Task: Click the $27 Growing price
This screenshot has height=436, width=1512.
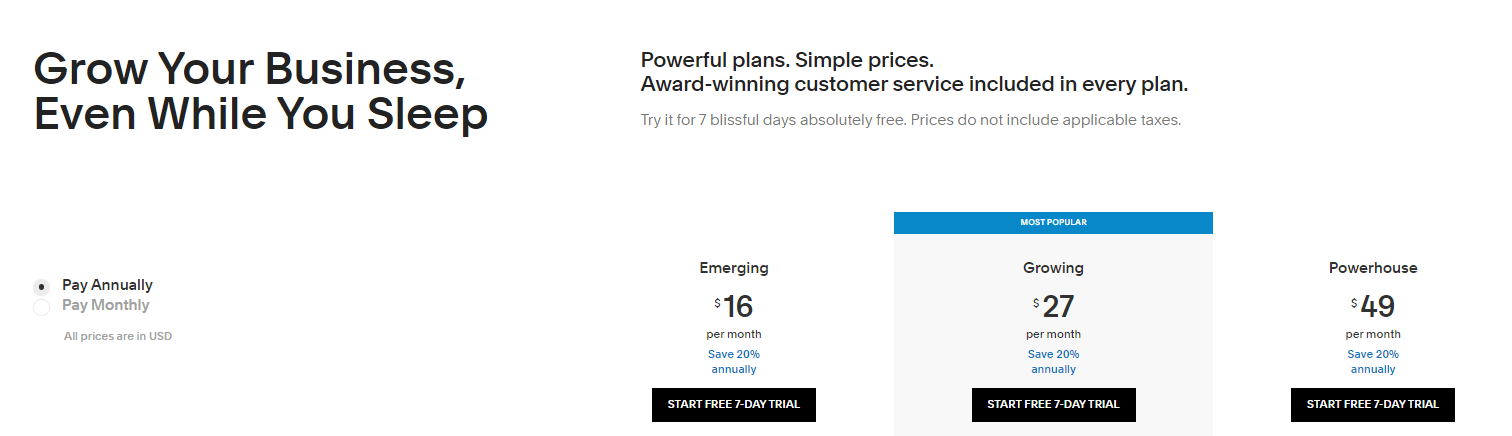Action: tap(1053, 306)
